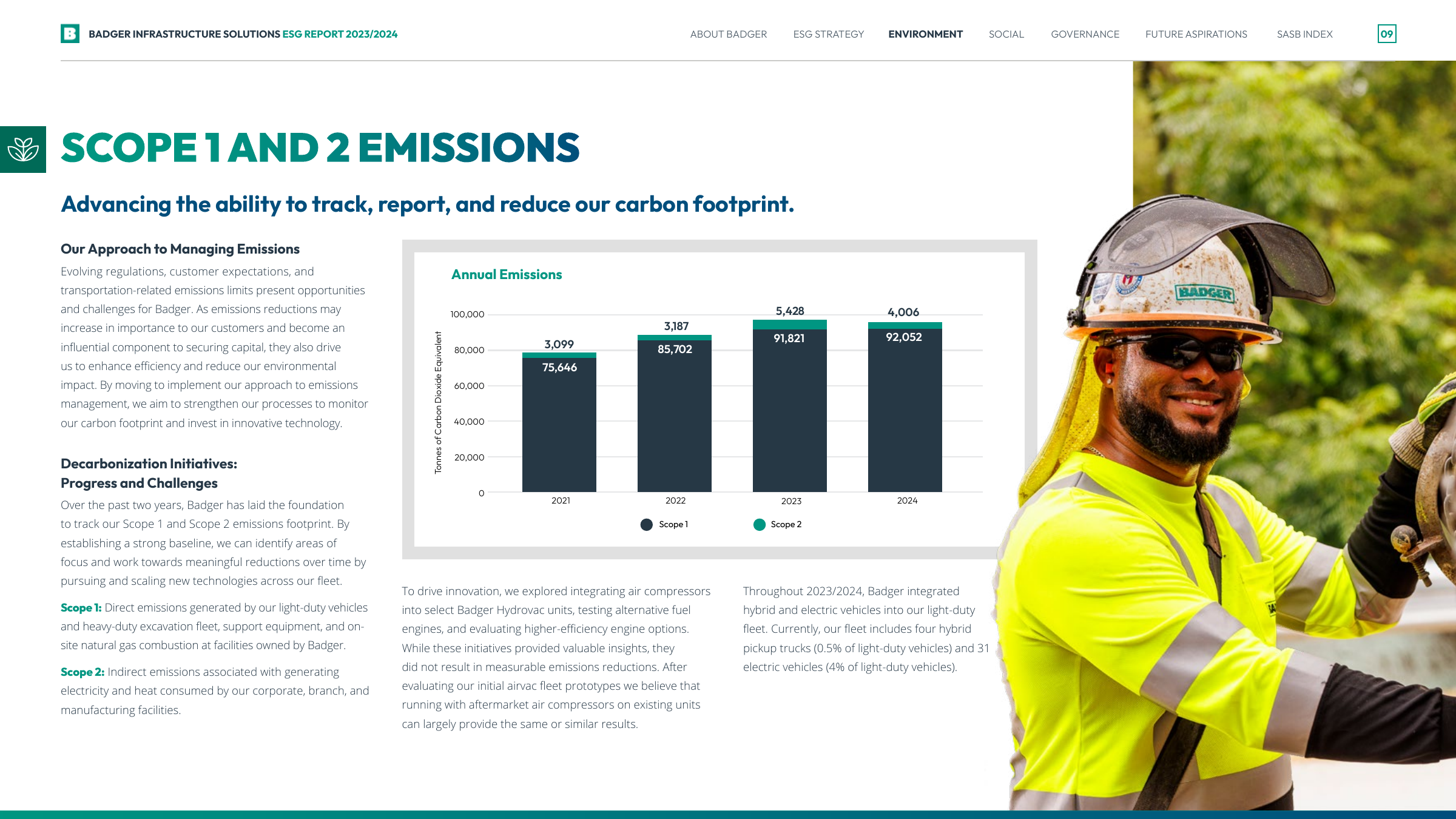1456x819 pixels.
Task: Click the Scope 2 legend dot
Action: 759,524
